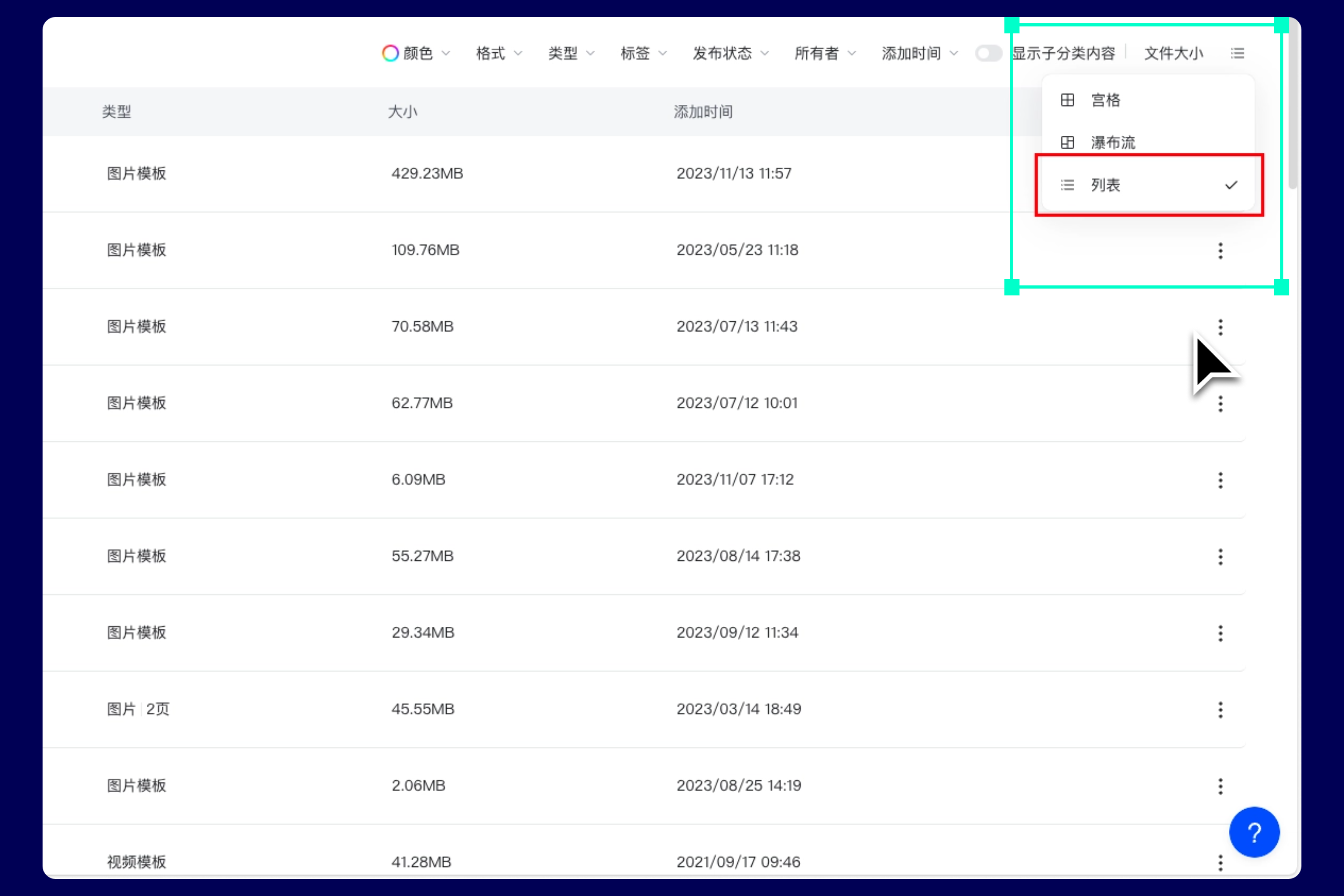Click the 2.06MB size cell
This screenshot has height=896, width=1344.
(418, 786)
